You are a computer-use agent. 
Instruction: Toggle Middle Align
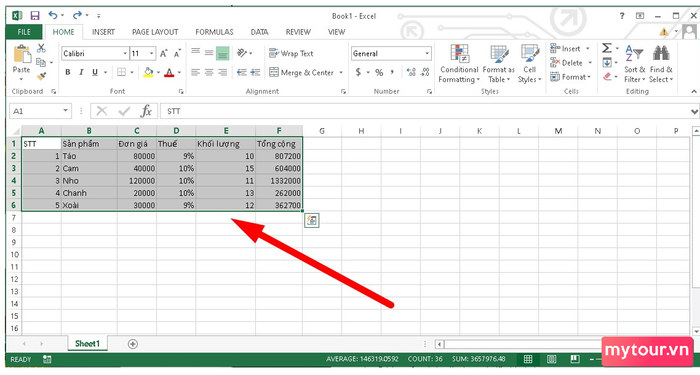tap(209, 53)
